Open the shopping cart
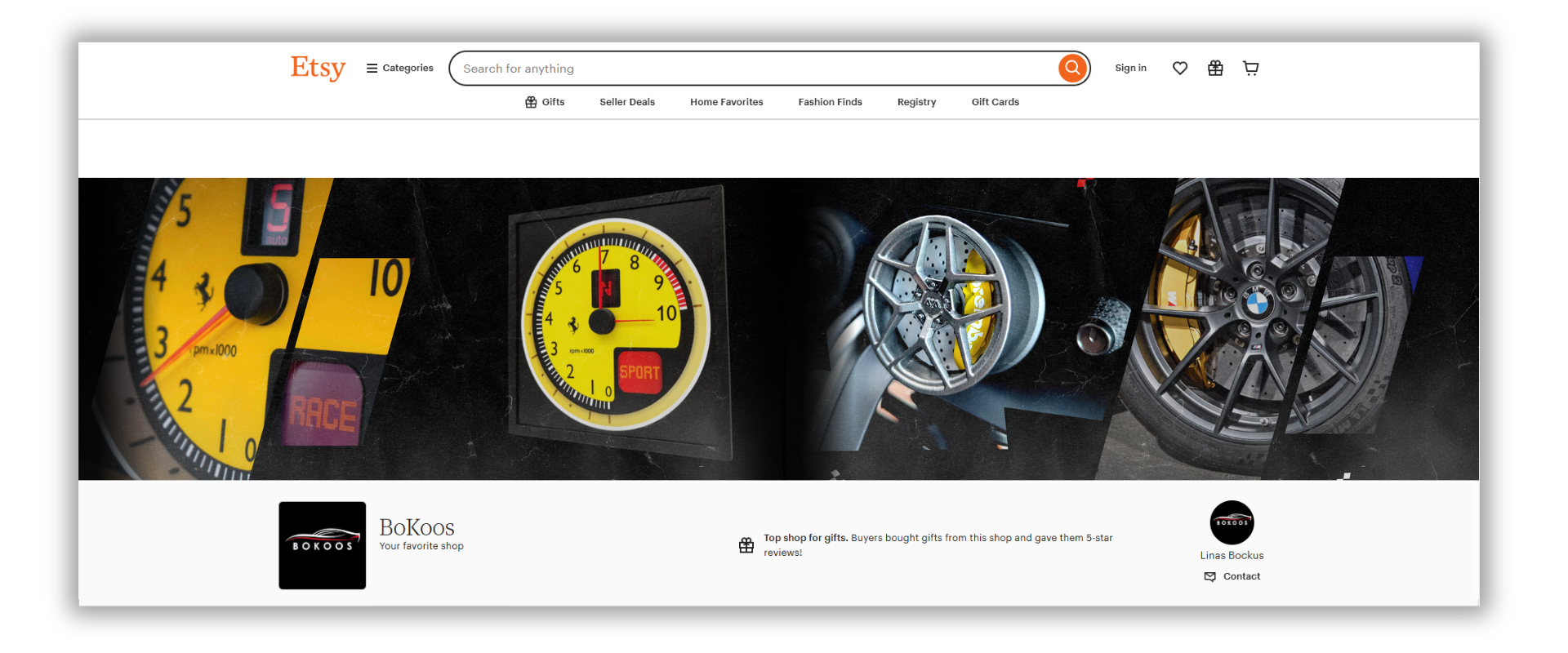 coord(1250,69)
